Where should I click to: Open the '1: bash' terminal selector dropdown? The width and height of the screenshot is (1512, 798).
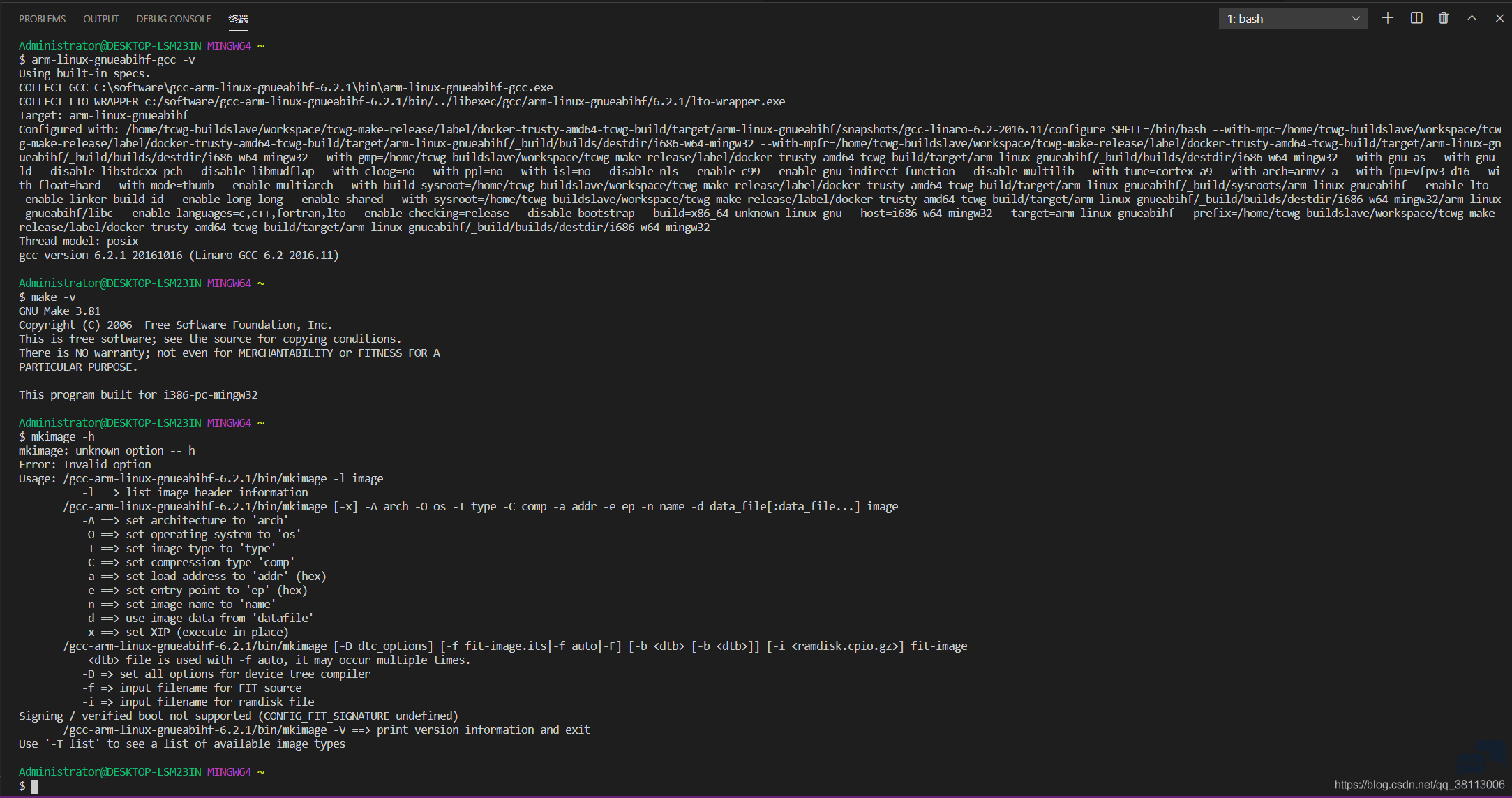pyautogui.click(x=1292, y=19)
